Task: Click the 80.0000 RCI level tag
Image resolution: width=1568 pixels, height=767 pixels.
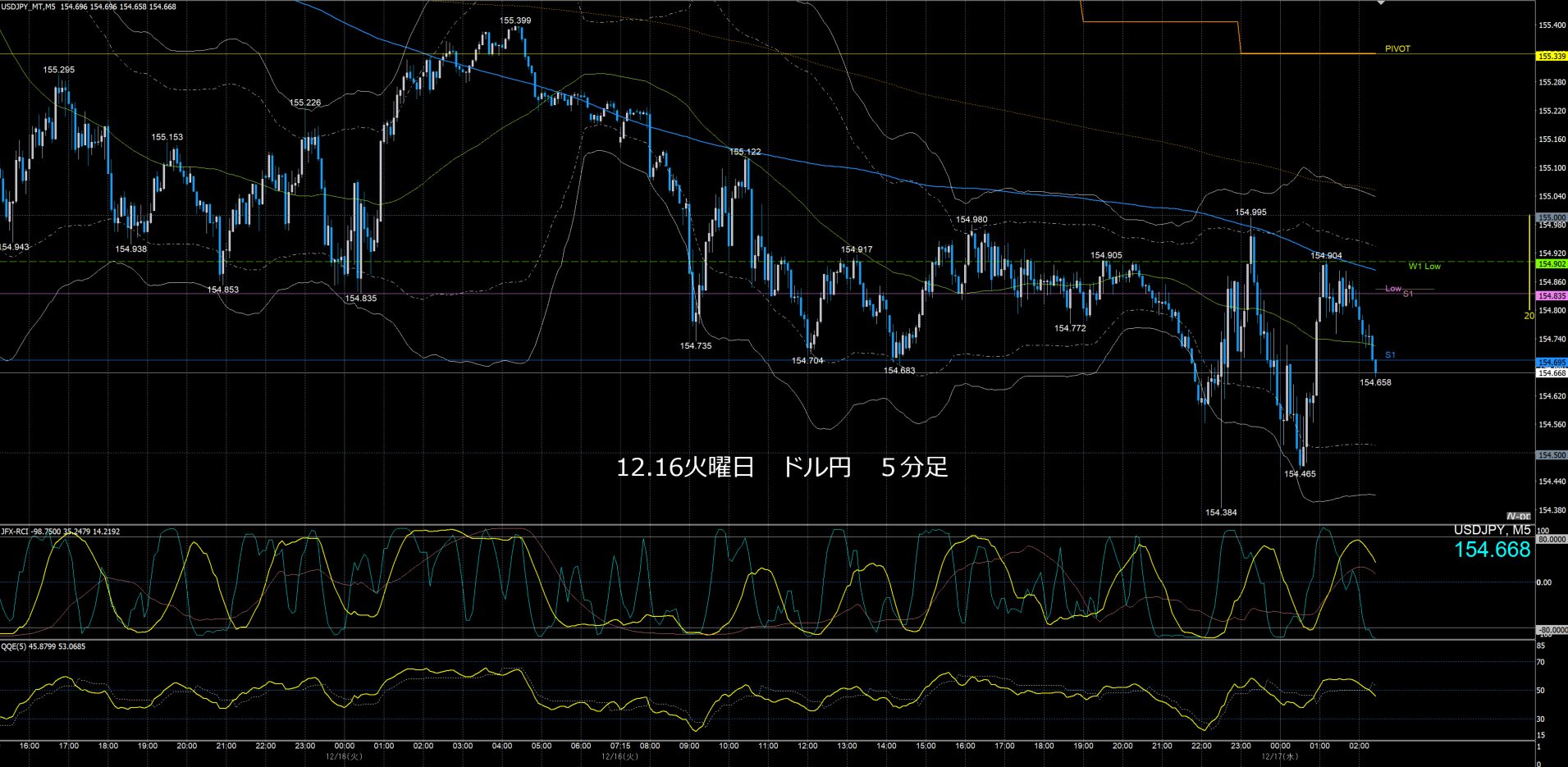Action: pos(1552,540)
